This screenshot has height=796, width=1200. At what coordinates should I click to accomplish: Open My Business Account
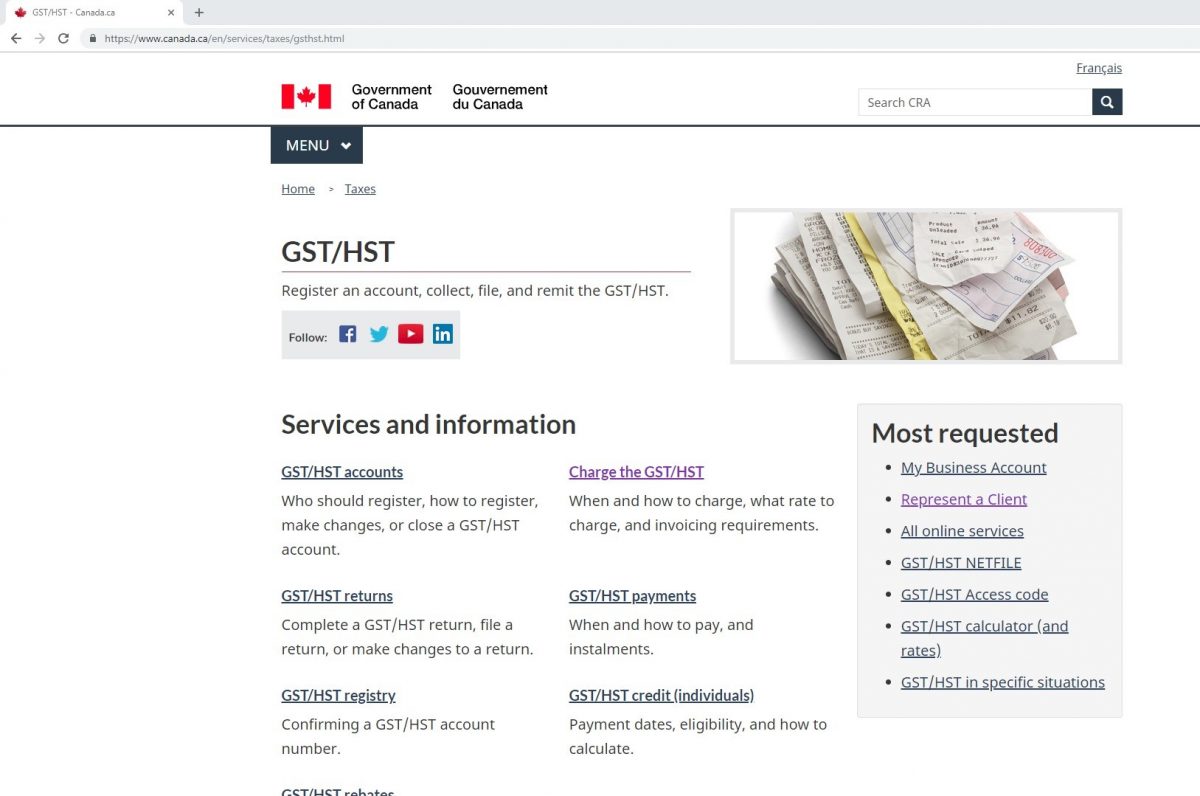click(x=973, y=467)
